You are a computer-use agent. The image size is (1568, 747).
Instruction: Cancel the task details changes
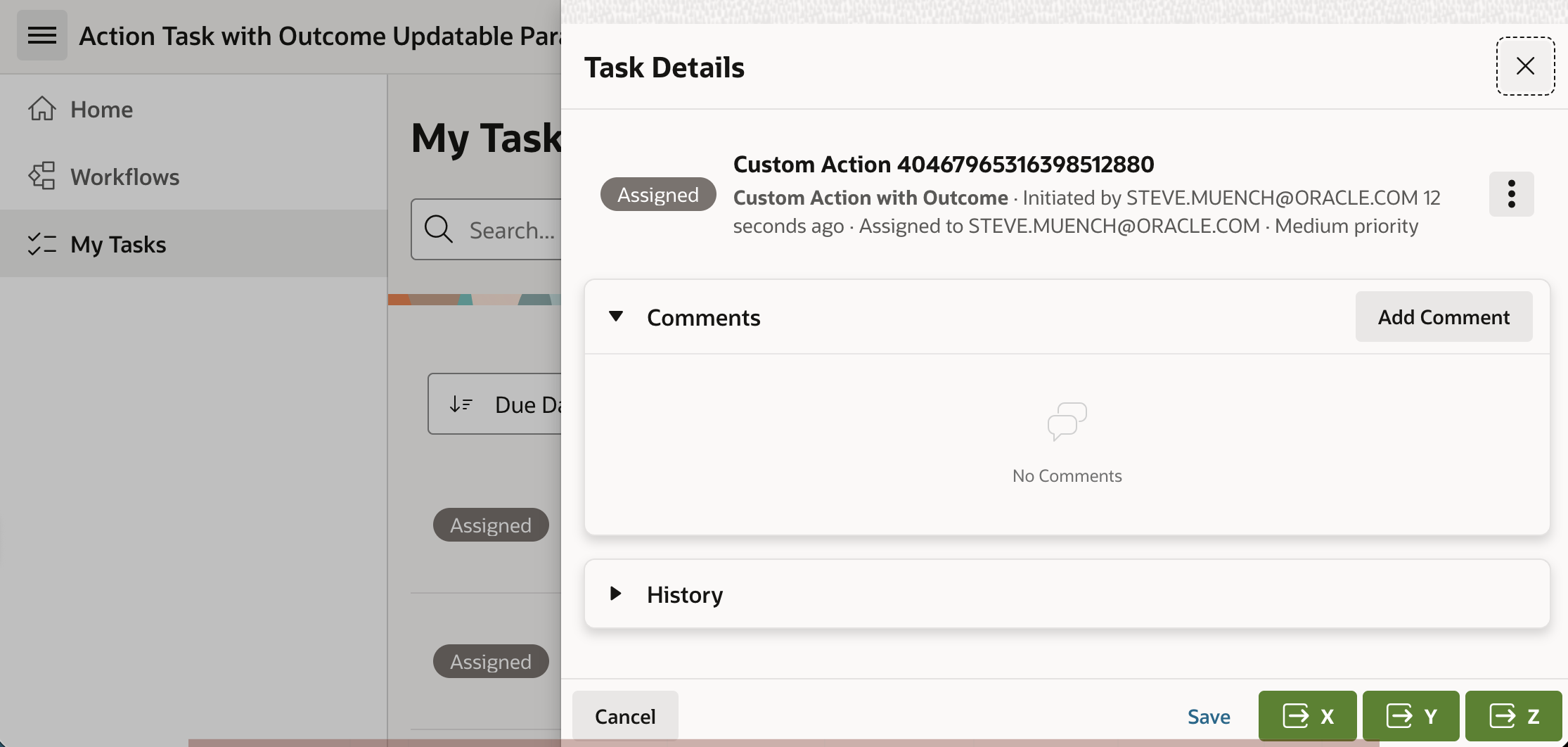pos(625,716)
